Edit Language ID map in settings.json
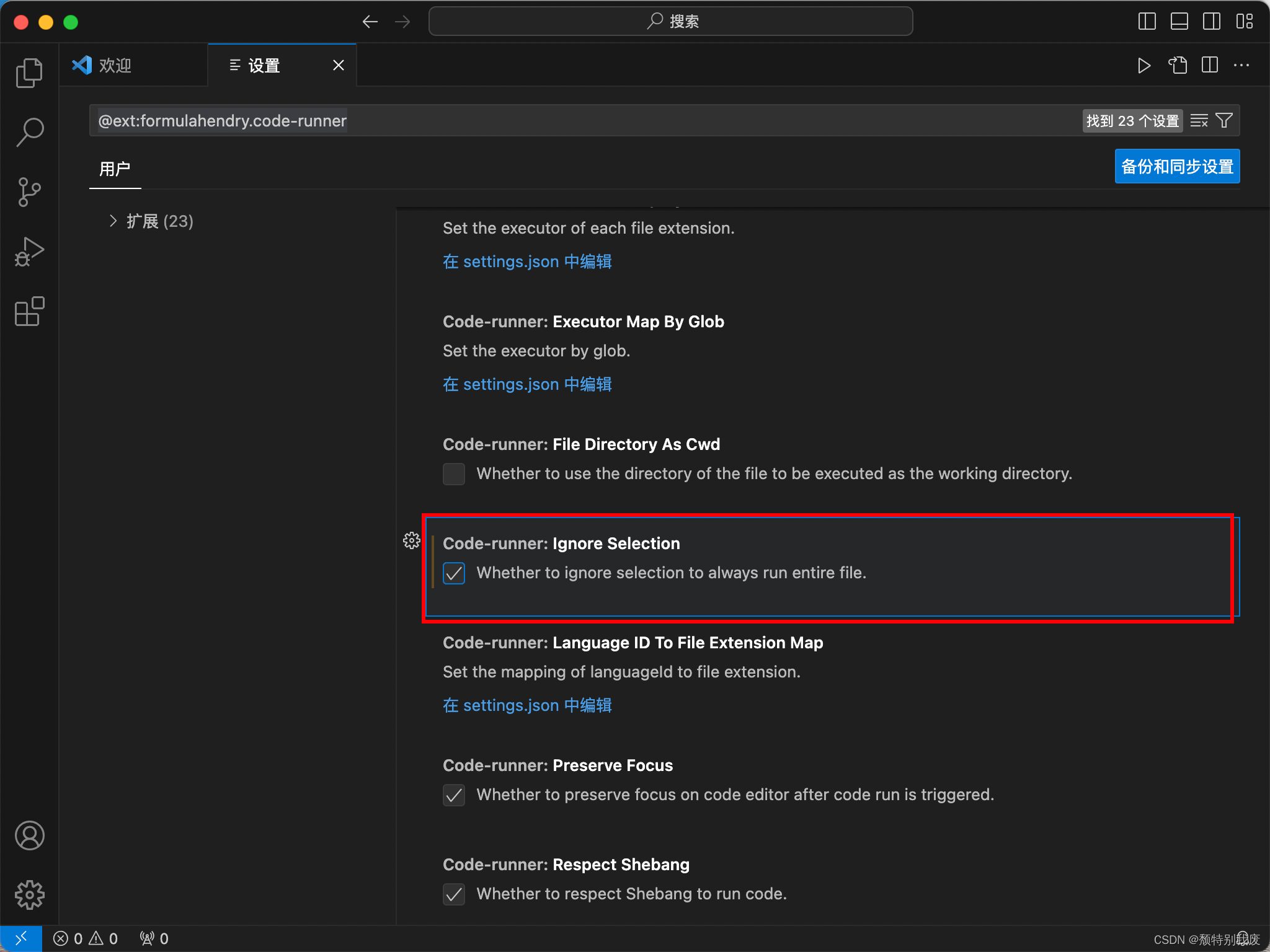1270x952 pixels. pyautogui.click(x=527, y=705)
